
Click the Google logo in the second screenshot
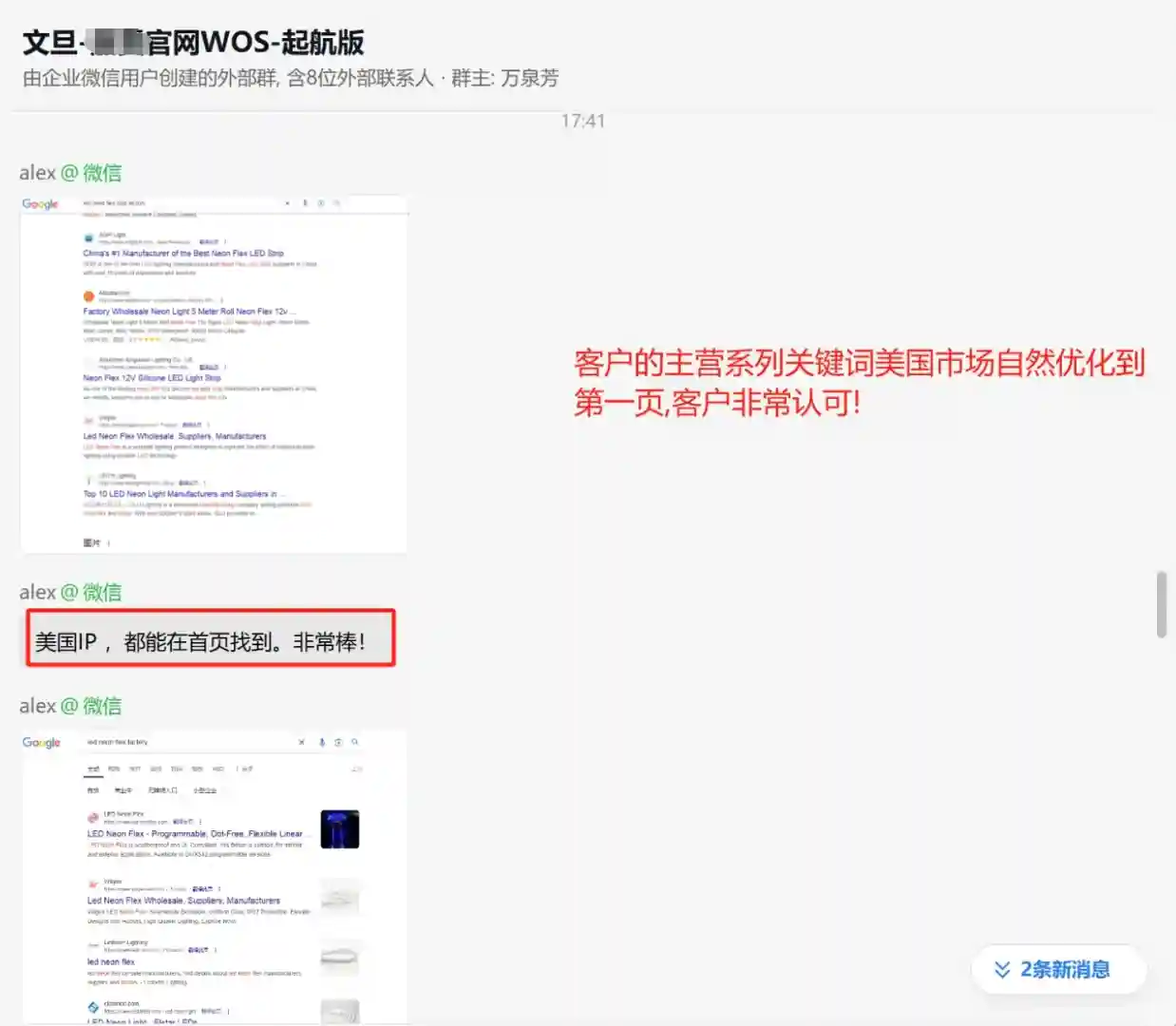[41, 743]
